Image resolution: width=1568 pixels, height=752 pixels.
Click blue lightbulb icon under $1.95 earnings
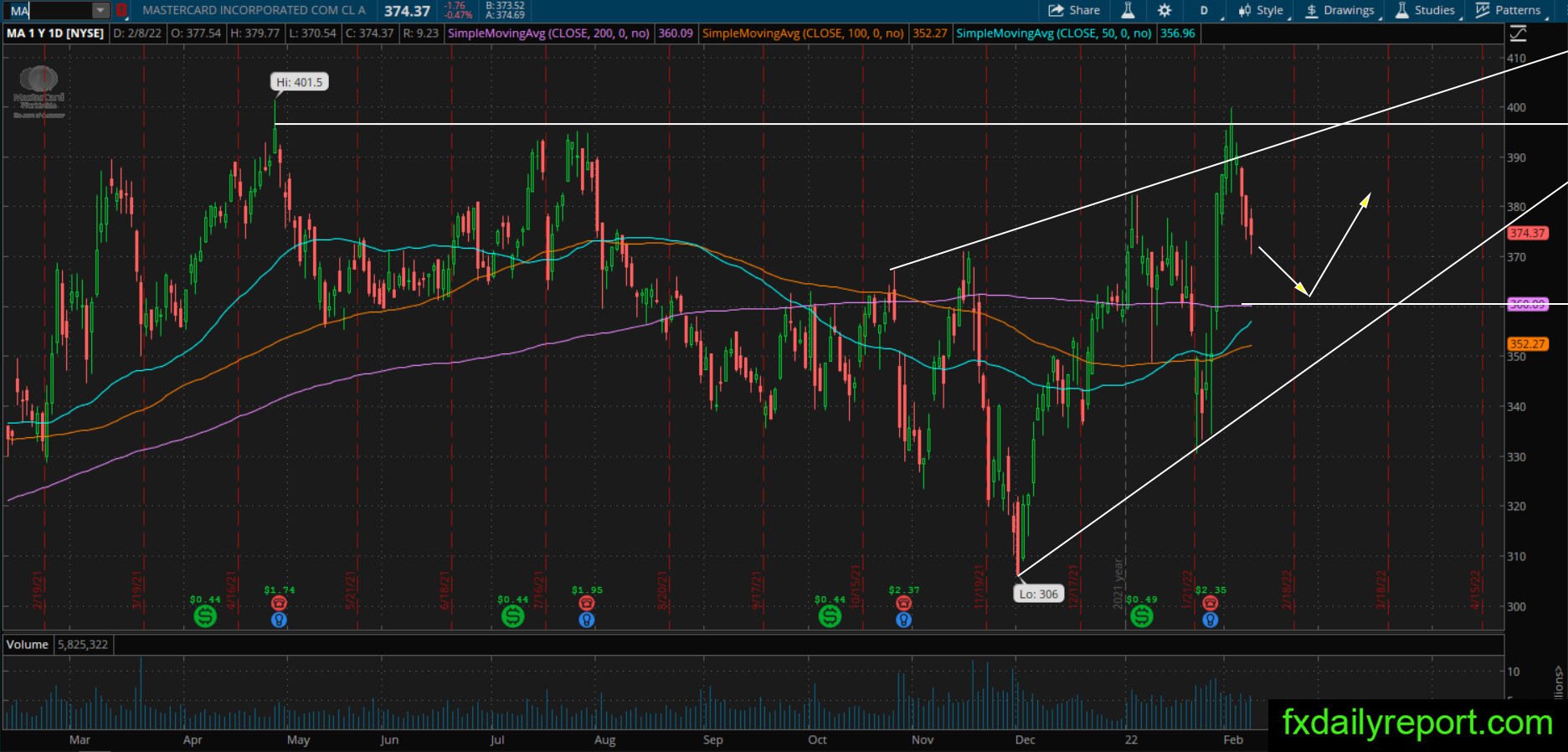586,620
